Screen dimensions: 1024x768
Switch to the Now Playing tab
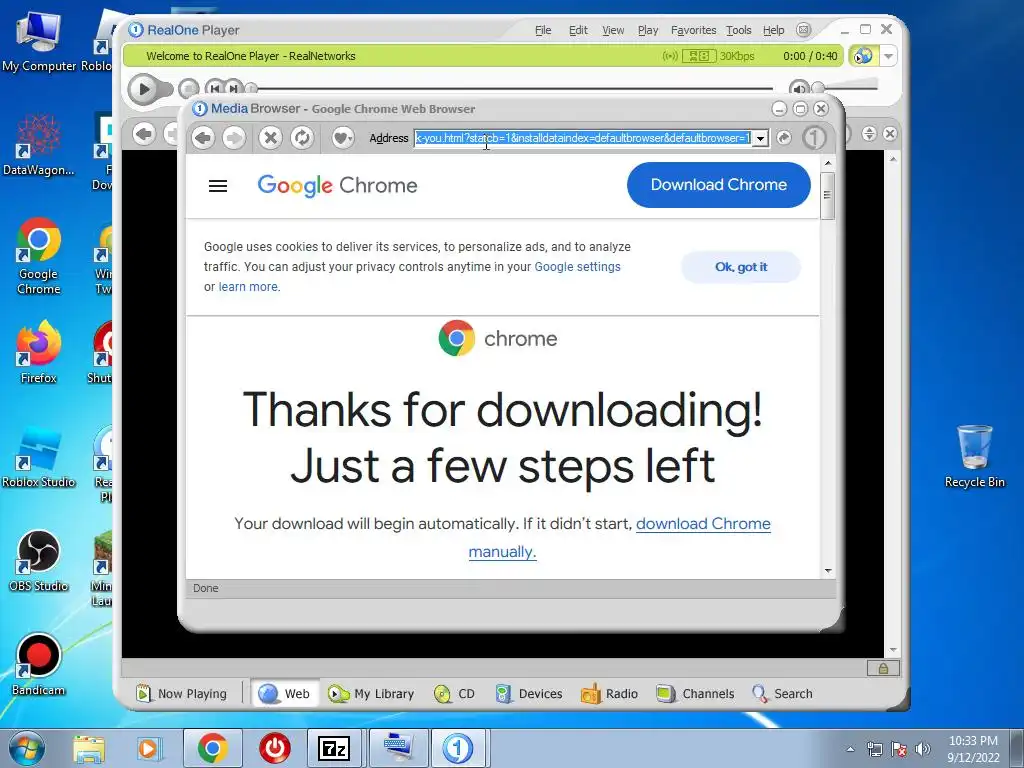[182, 694]
